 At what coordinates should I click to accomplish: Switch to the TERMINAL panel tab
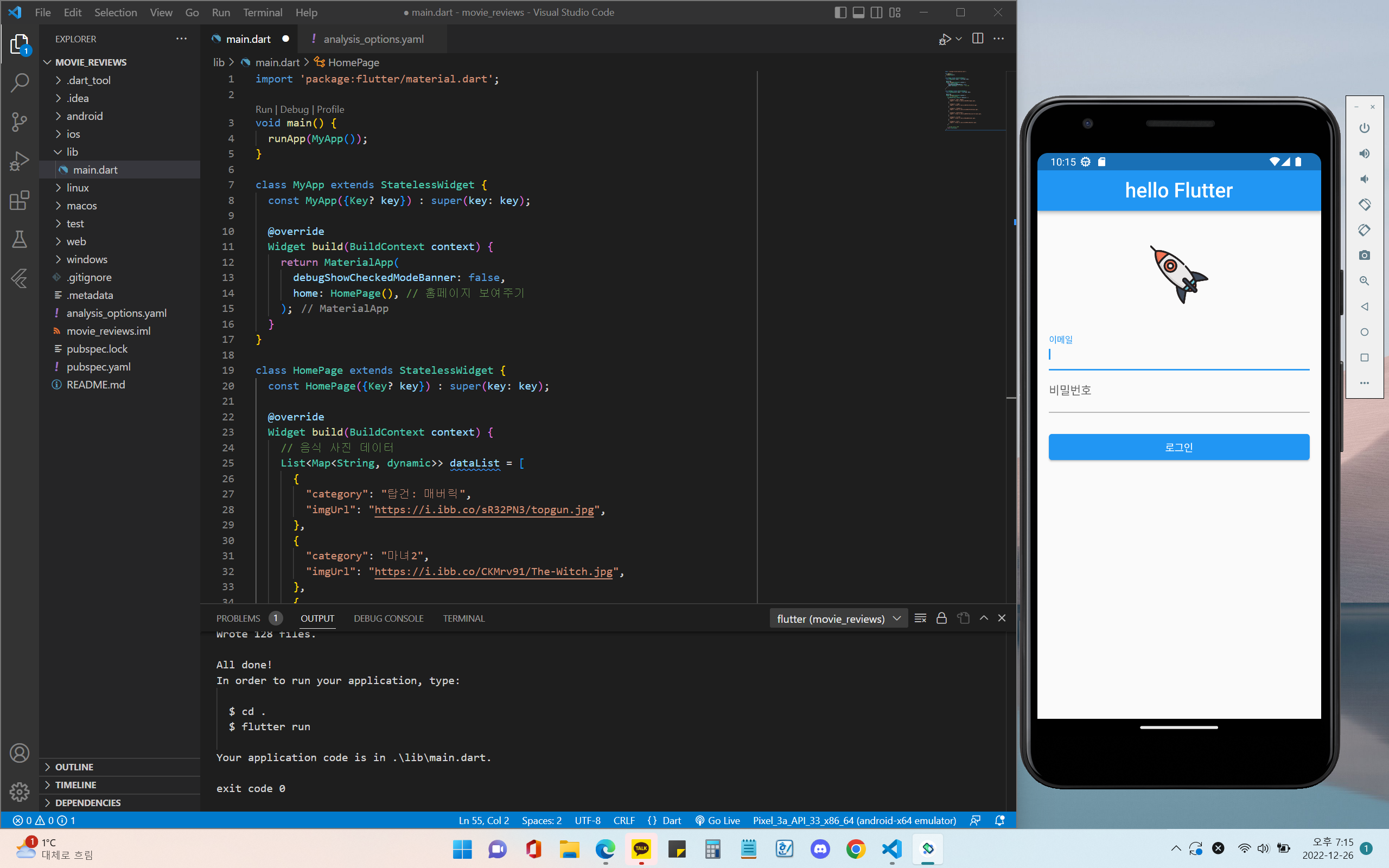pos(464,618)
